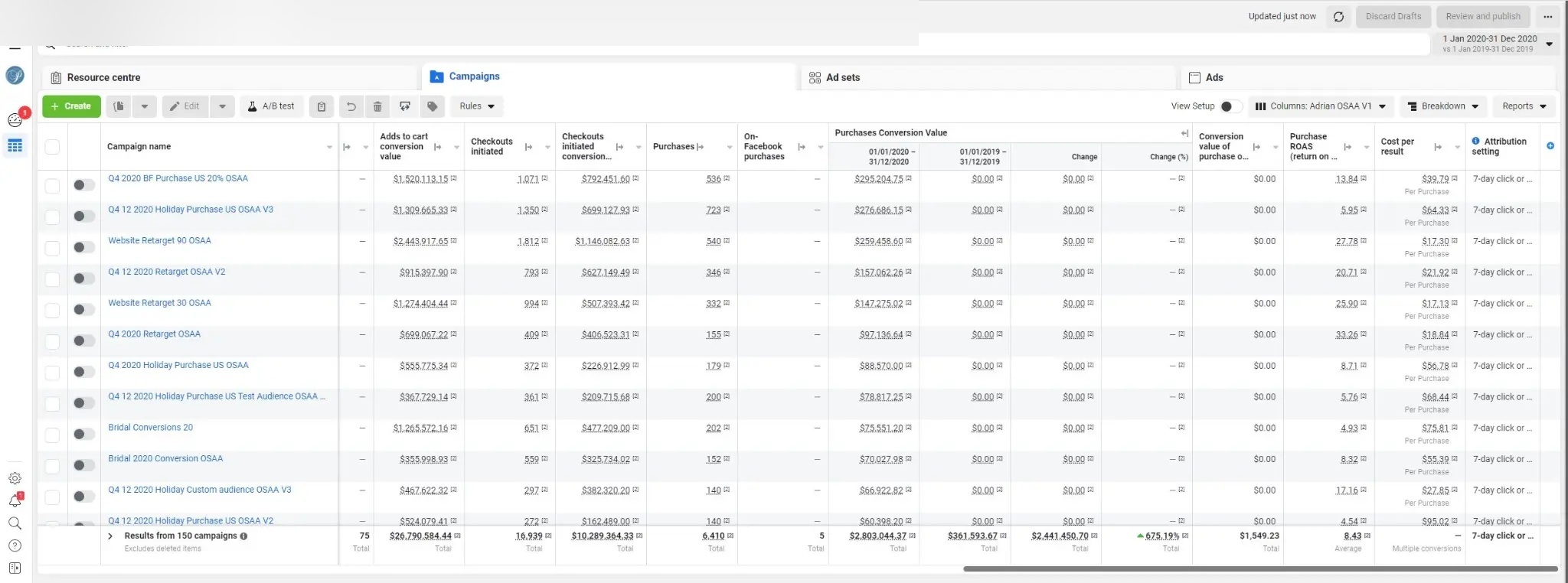Image resolution: width=1568 pixels, height=583 pixels.
Task: Click the duplicate campaign icon
Action: (x=119, y=106)
